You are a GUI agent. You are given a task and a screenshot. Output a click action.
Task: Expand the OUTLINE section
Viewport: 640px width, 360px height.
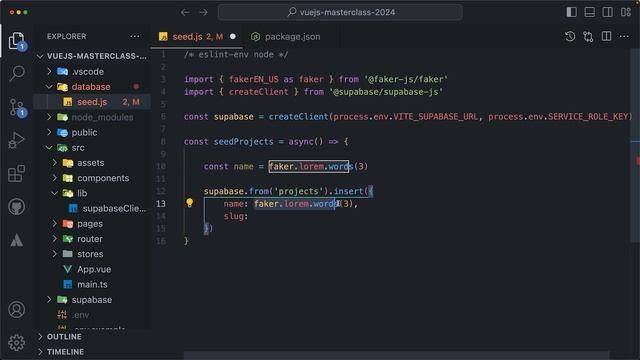coord(93,337)
